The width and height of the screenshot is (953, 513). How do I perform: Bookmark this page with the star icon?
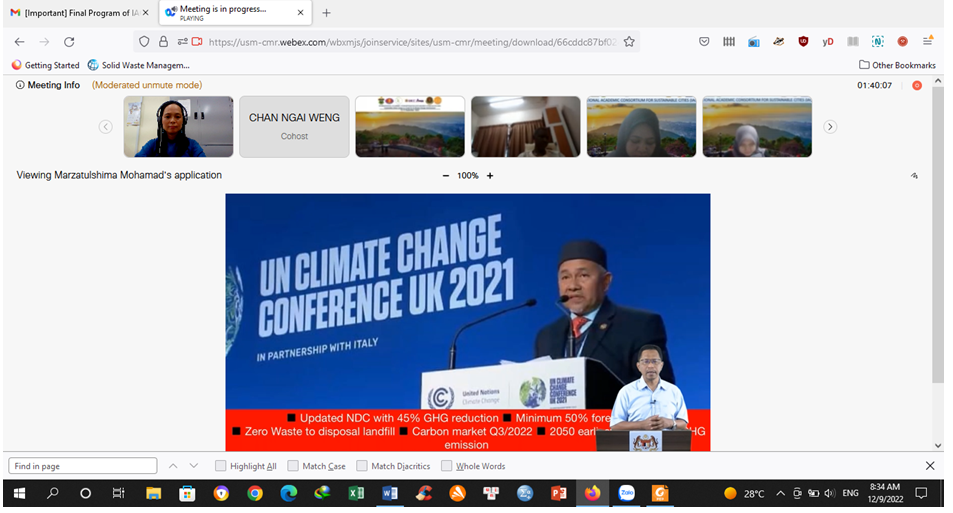pyautogui.click(x=629, y=42)
